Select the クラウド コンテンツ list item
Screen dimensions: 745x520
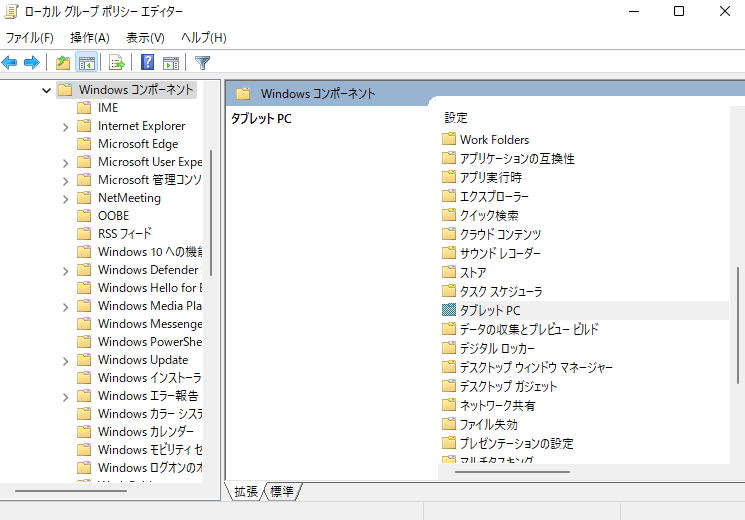pyautogui.click(x=500, y=234)
